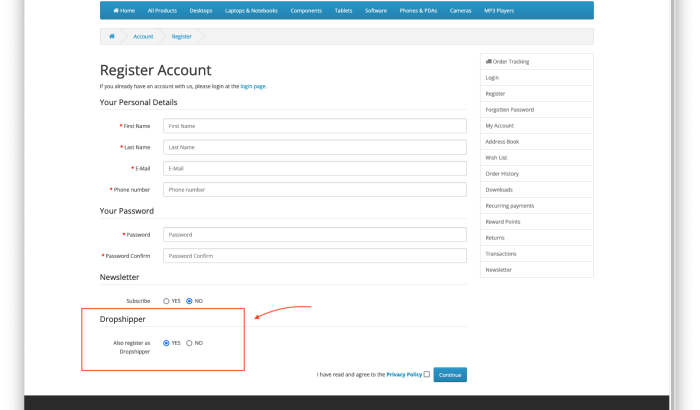
Task: Open Order History in the sidebar
Action: [537, 174]
